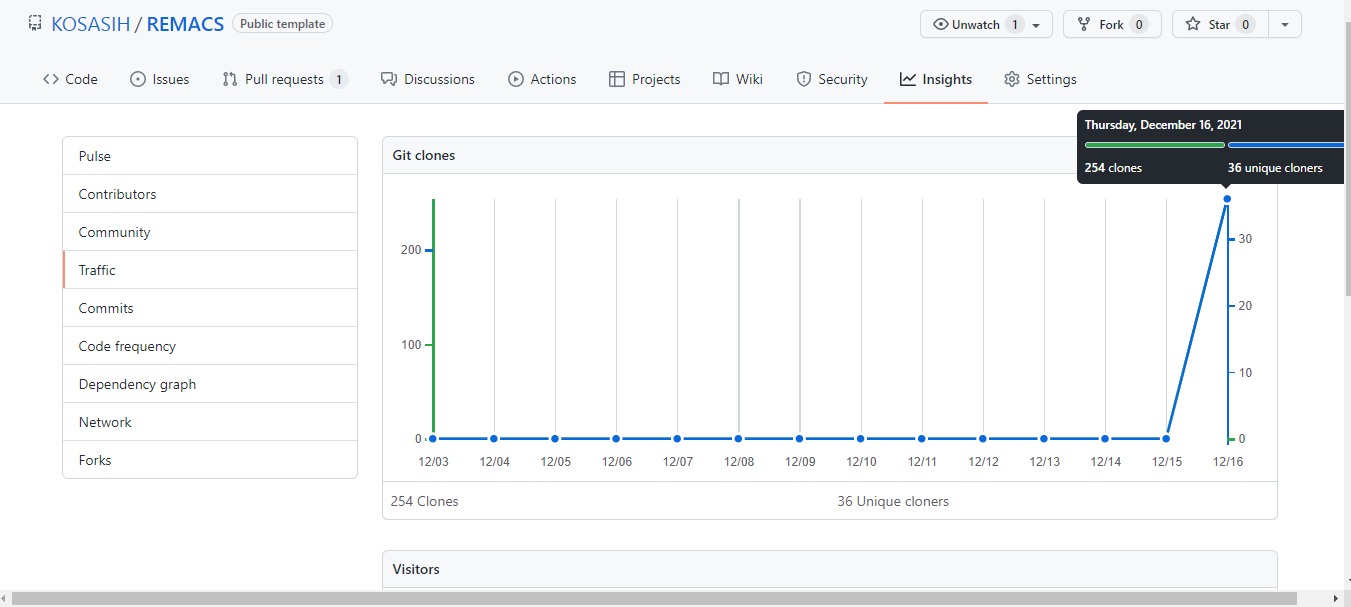Click the 12/03 data point on the chart

(x=433, y=438)
